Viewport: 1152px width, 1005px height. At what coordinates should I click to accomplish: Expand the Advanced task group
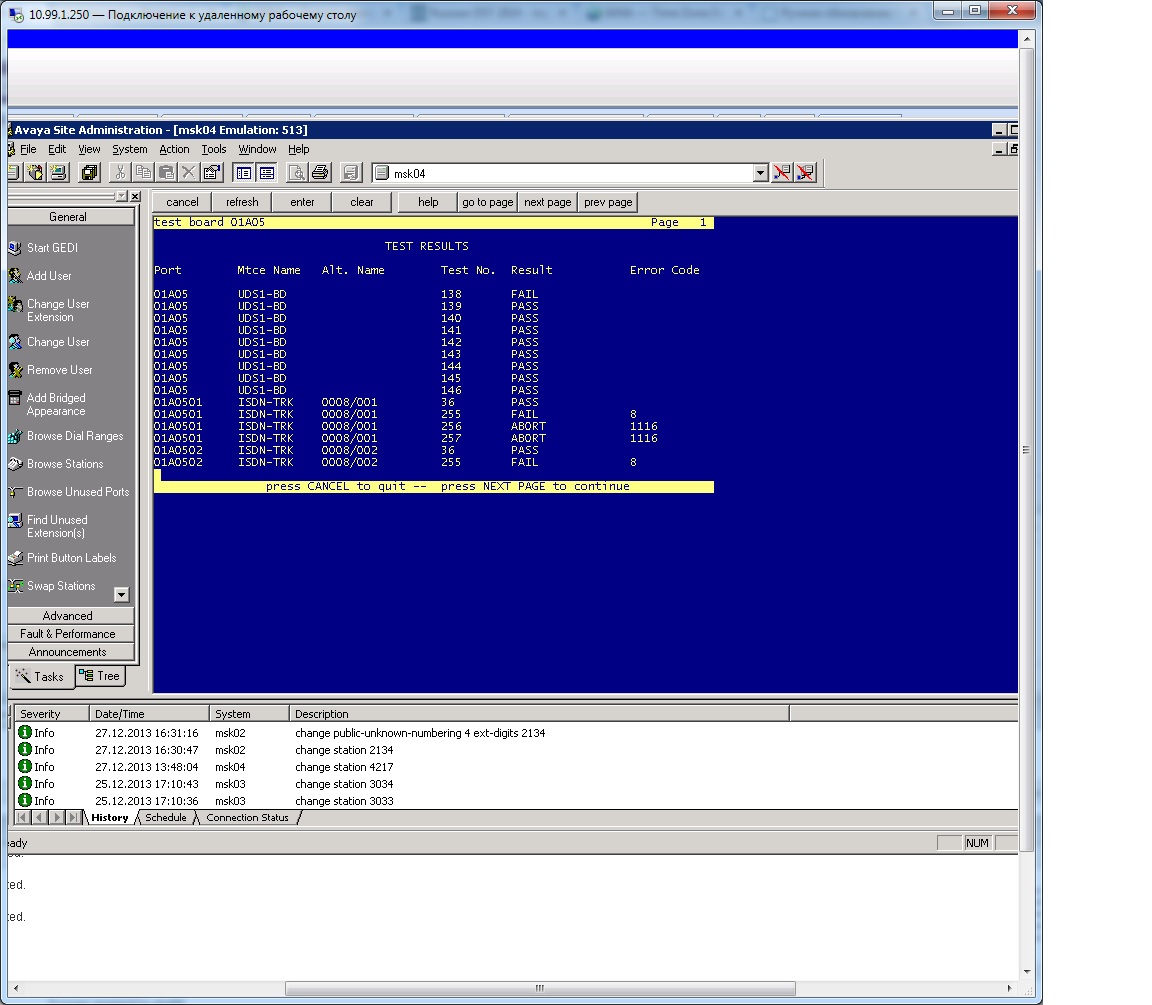click(71, 616)
